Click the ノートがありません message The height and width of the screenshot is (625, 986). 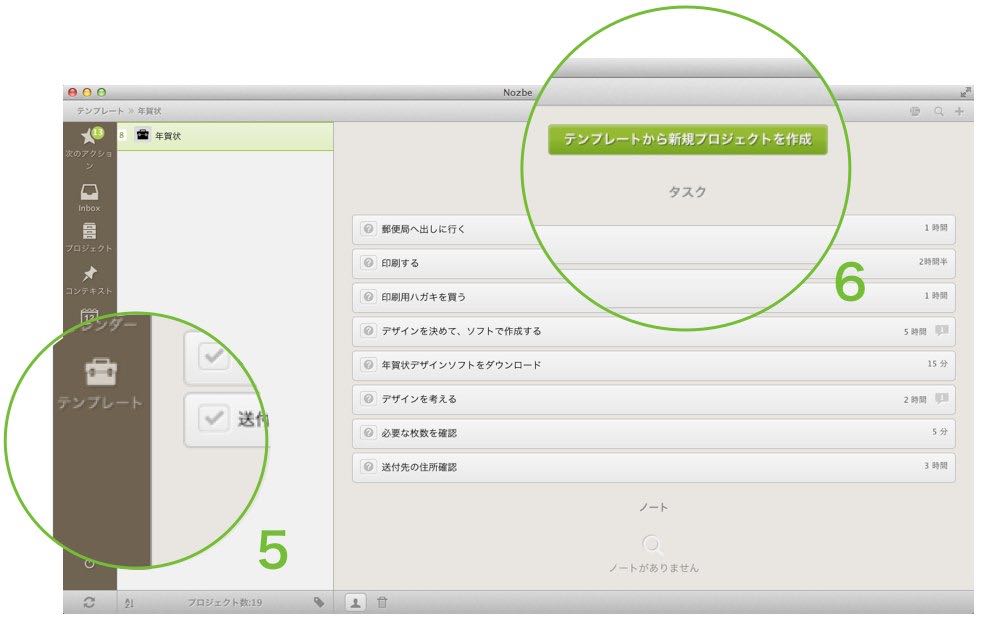point(653,568)
